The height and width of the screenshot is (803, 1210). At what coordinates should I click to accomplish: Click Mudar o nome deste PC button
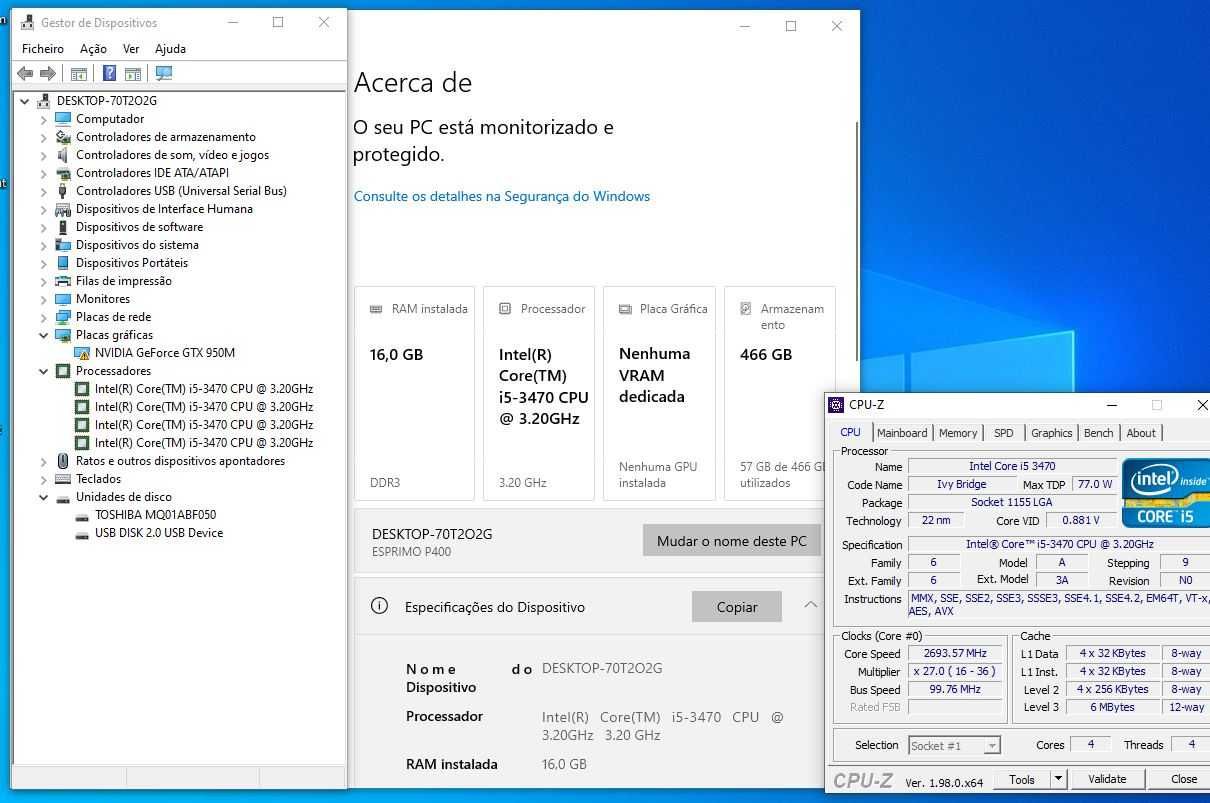coord(732,541)
